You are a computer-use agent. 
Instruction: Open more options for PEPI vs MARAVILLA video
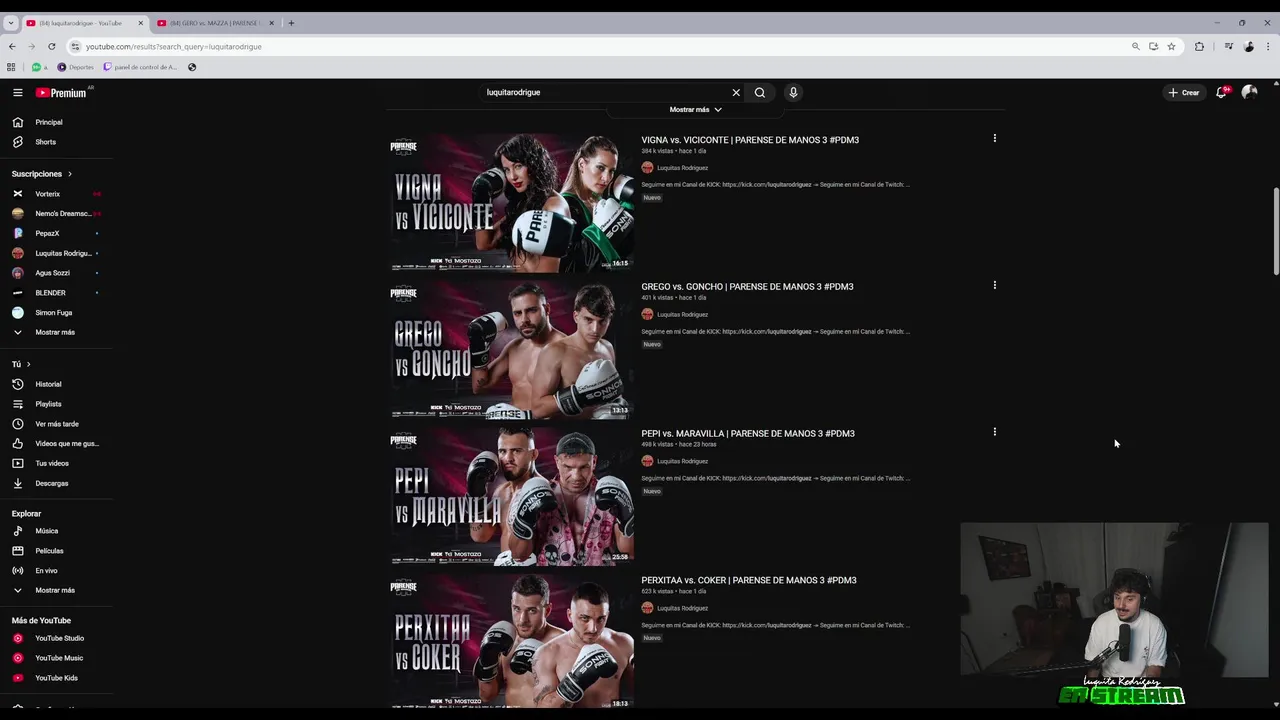(994, 432)
